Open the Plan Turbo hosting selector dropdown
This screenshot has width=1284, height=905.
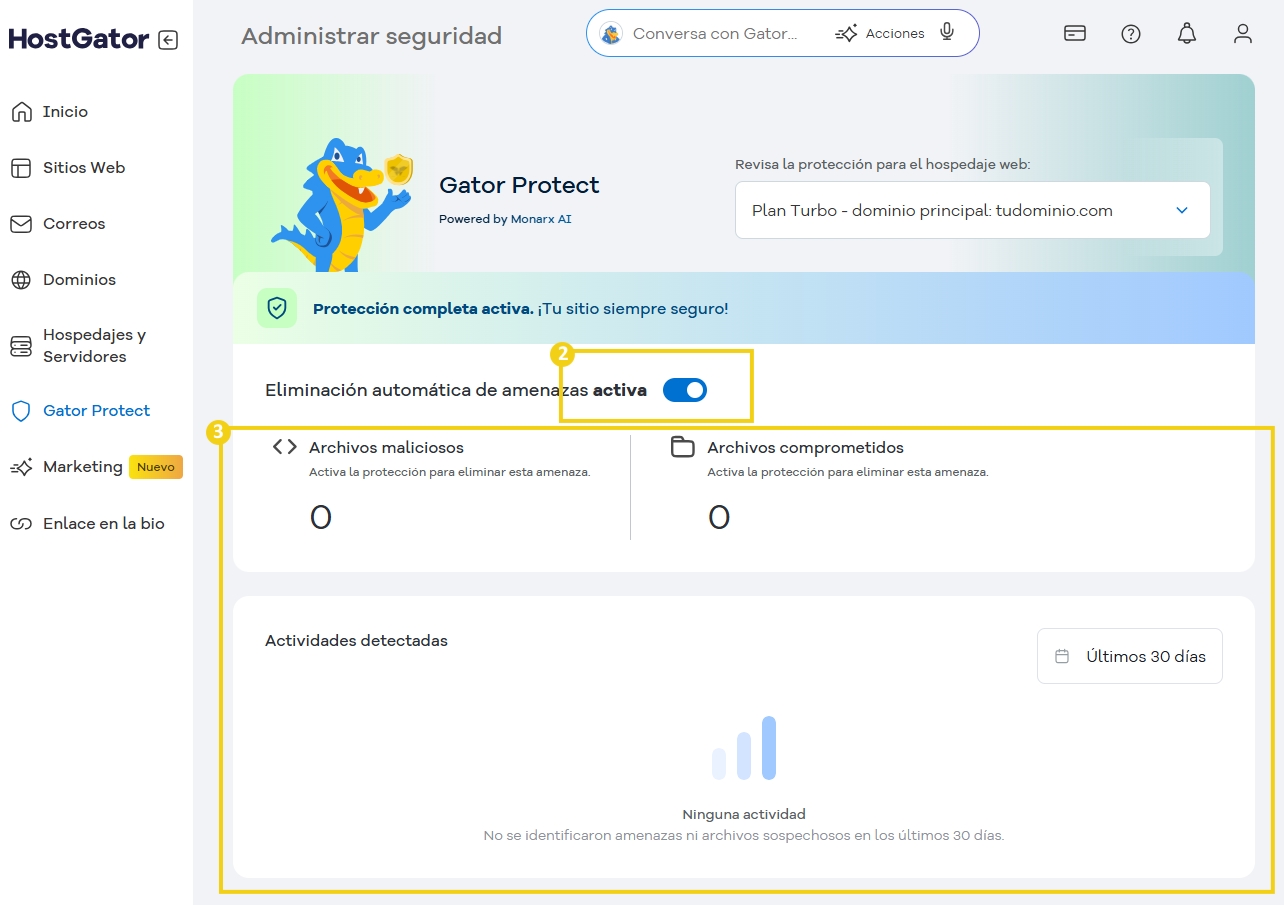[x=971, y=210]
